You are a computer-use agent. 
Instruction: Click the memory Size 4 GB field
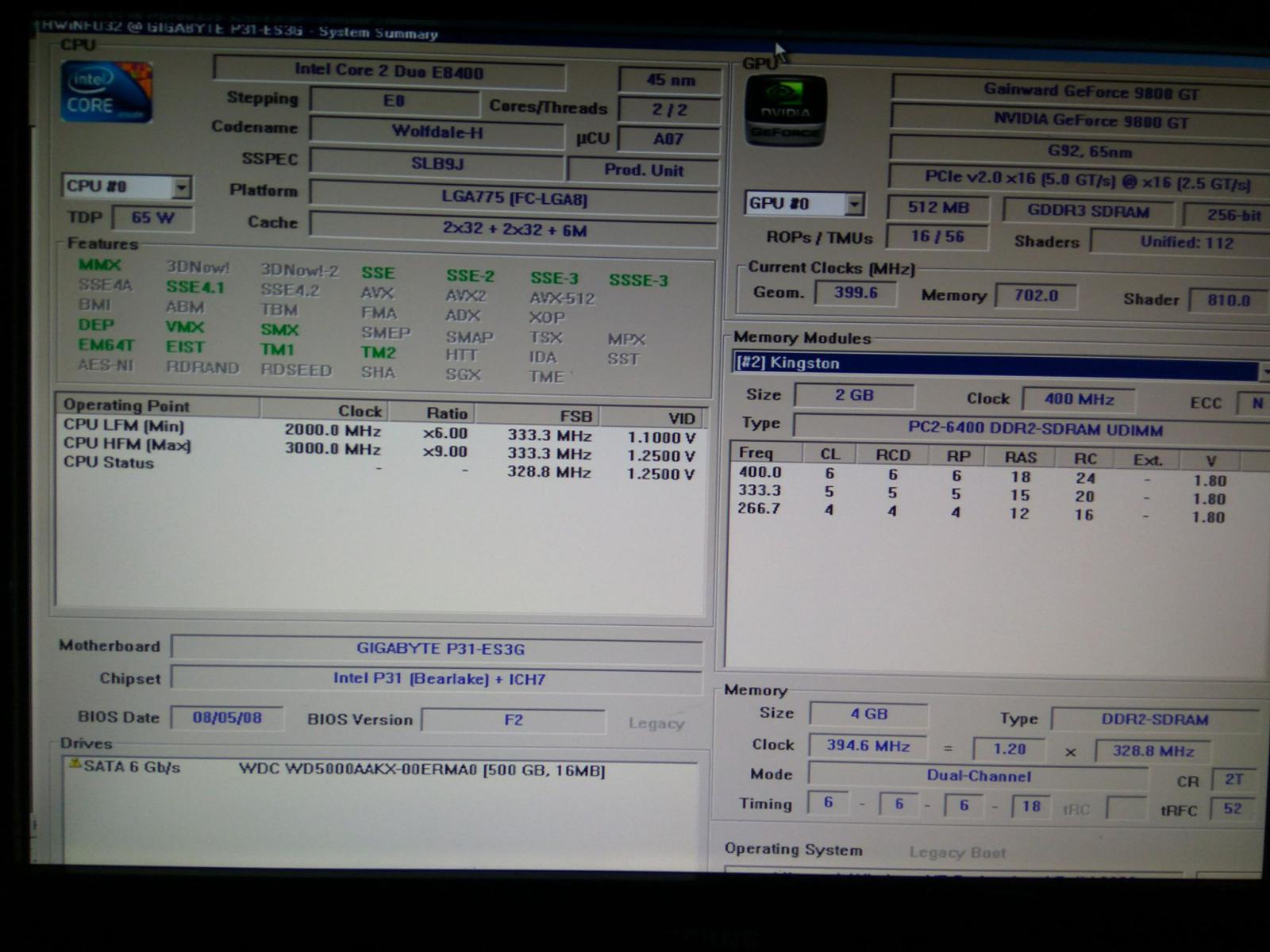coord(868,713)
